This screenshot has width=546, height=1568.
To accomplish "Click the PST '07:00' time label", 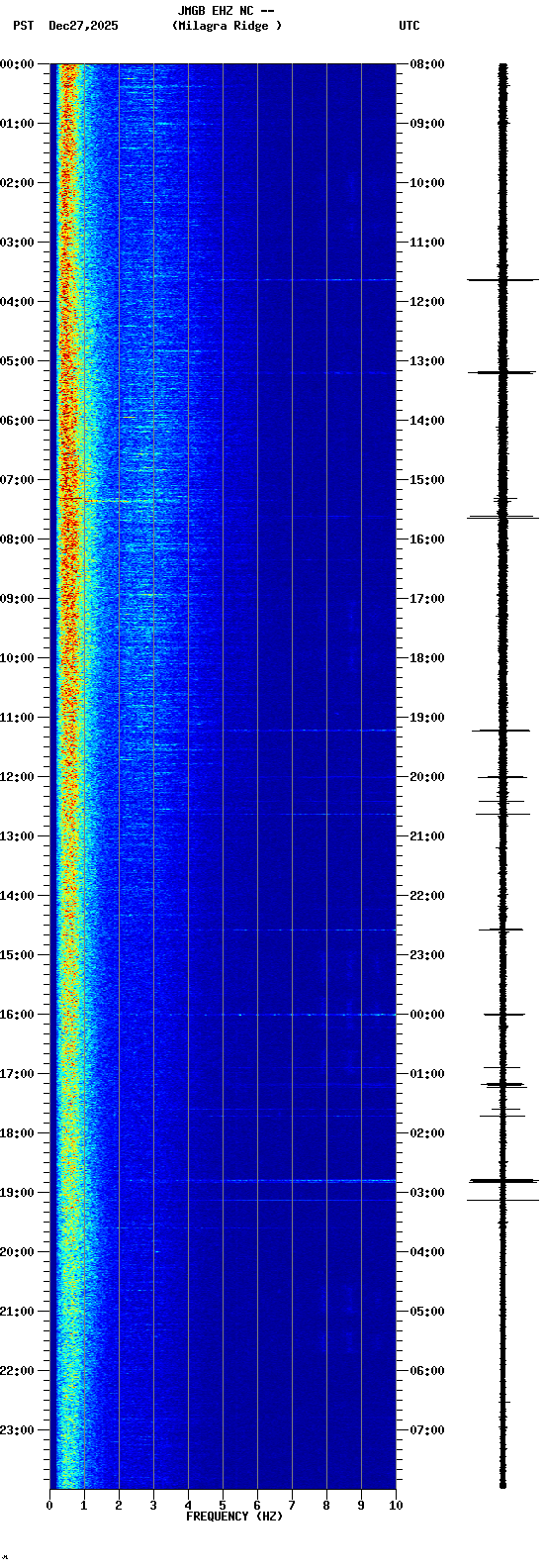I will (x=17, y=480).
